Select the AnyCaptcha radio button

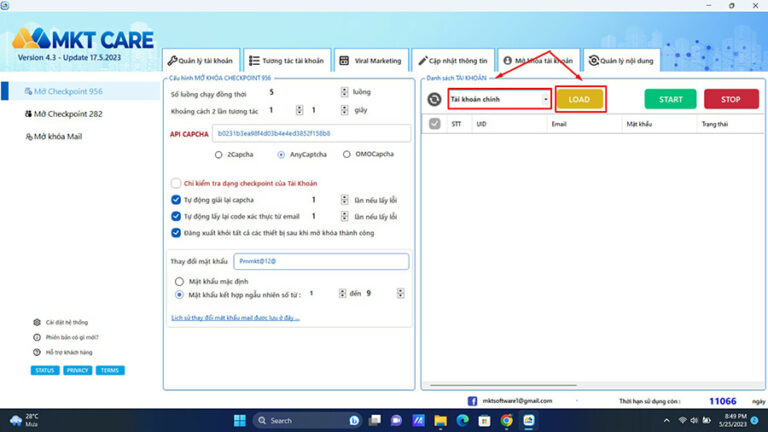(282, 154)
